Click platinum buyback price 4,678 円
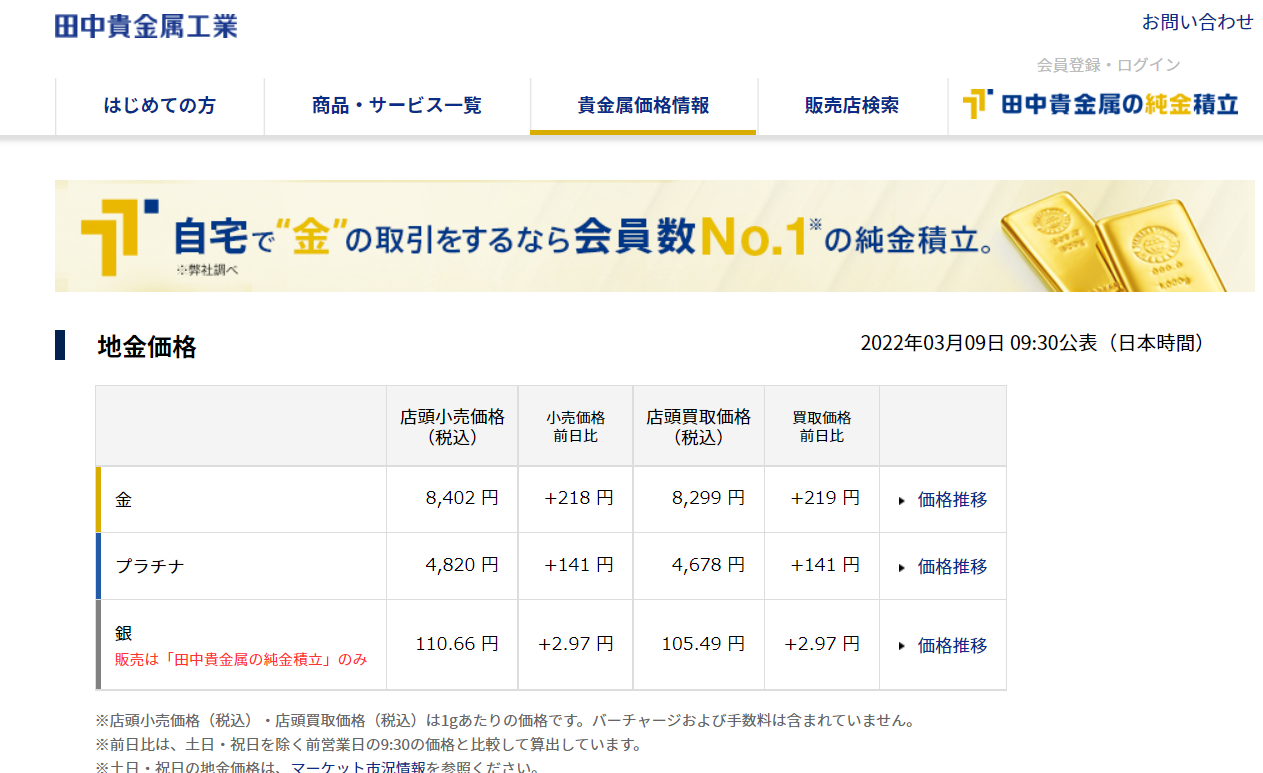This screenshot has width=1263, height=773. pos(708,565)
